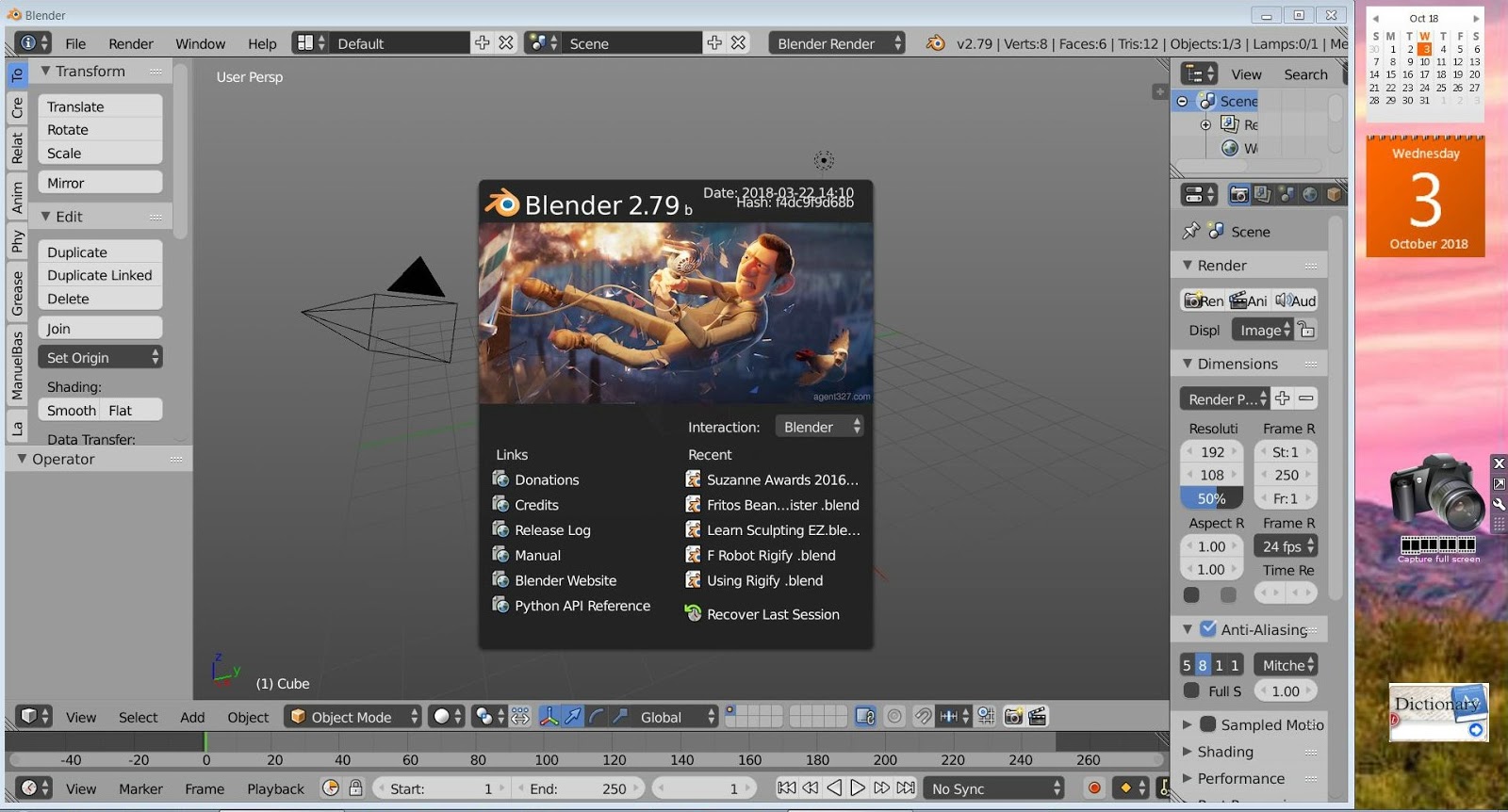Open the 3D View editor type selector
Image resolution: width=1508 pixels, height=812 pixels.
[35, 717]
